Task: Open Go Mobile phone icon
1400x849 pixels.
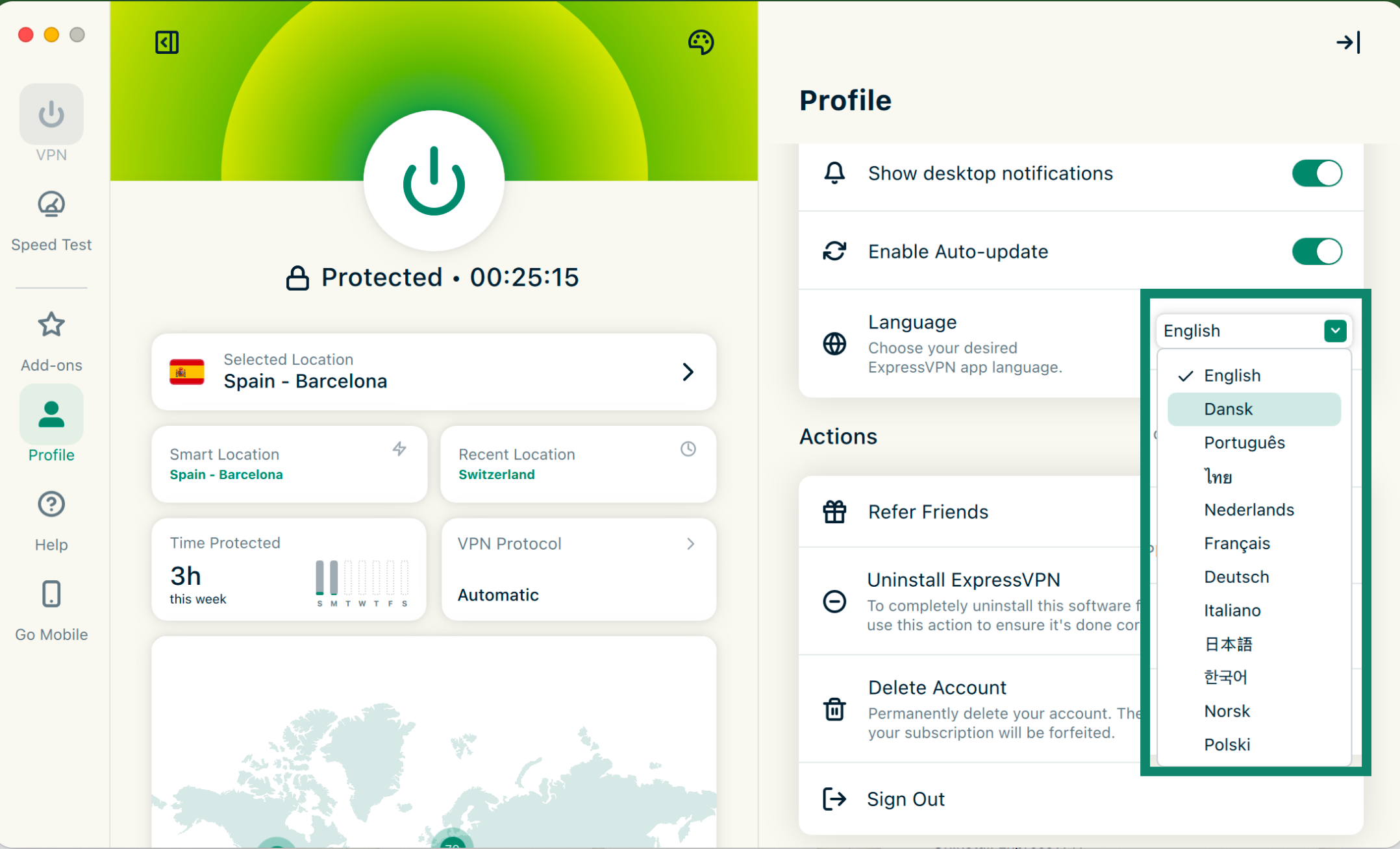Action: [x=51, y=594]
